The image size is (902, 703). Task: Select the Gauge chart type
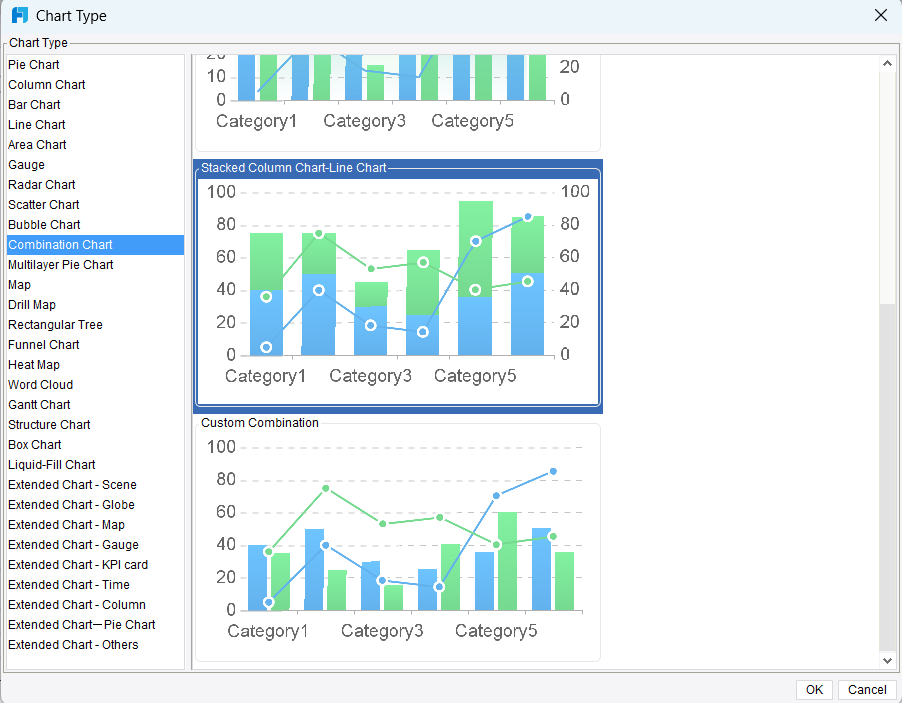[95, 165]
